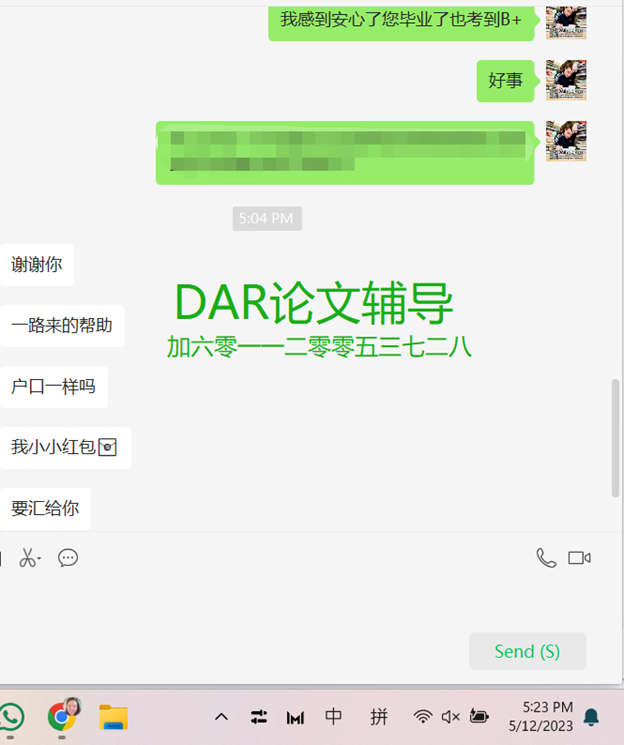
Task: Start a voice call
Action: click(x=546, y=558)
